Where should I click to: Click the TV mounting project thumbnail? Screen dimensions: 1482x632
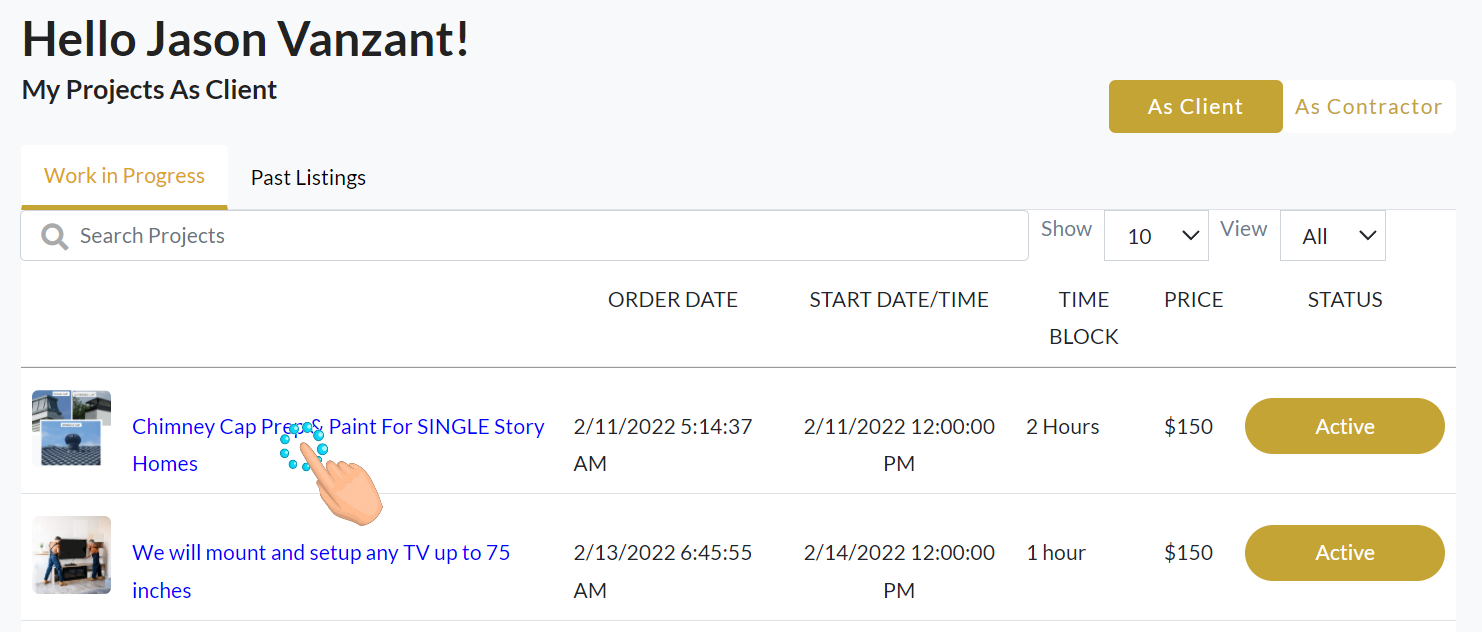coord(71,555)
